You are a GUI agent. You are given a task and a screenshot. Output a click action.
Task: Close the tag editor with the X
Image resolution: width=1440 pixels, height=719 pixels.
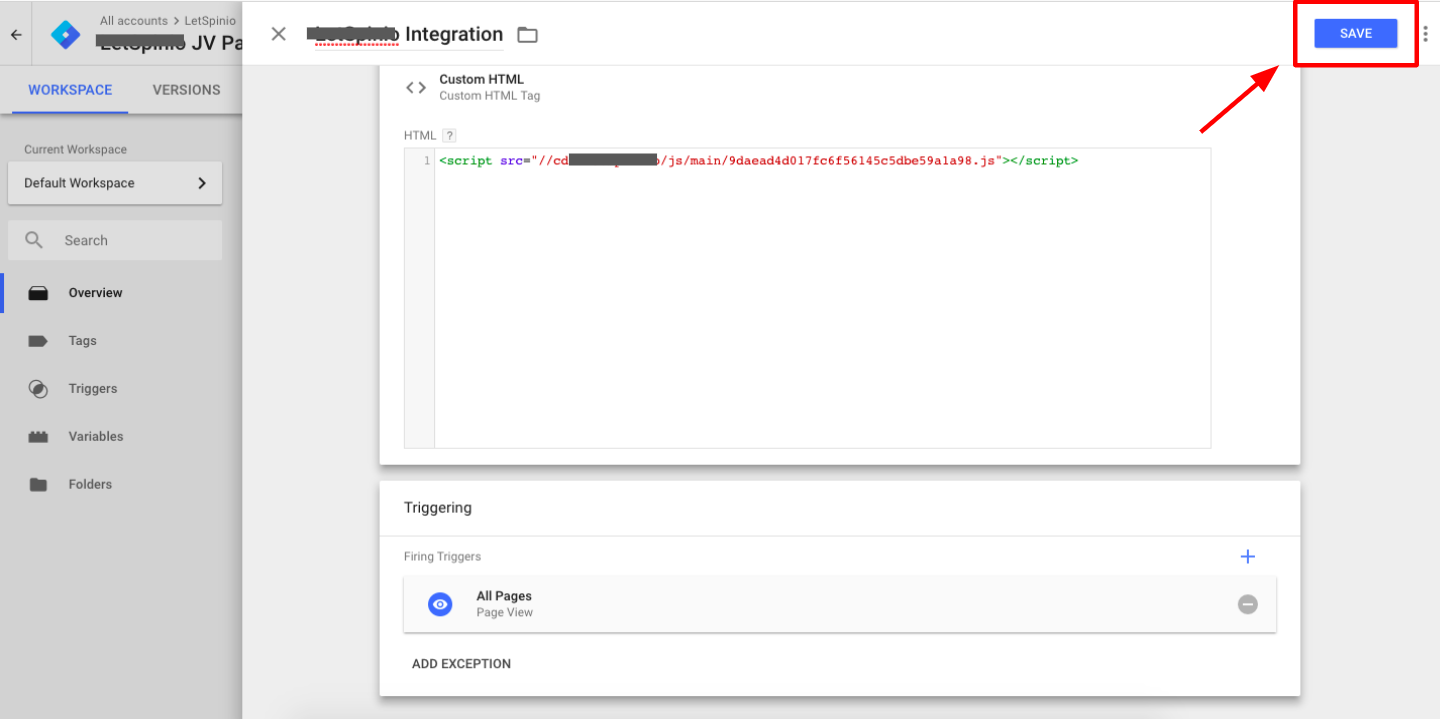tap(279, 34)
